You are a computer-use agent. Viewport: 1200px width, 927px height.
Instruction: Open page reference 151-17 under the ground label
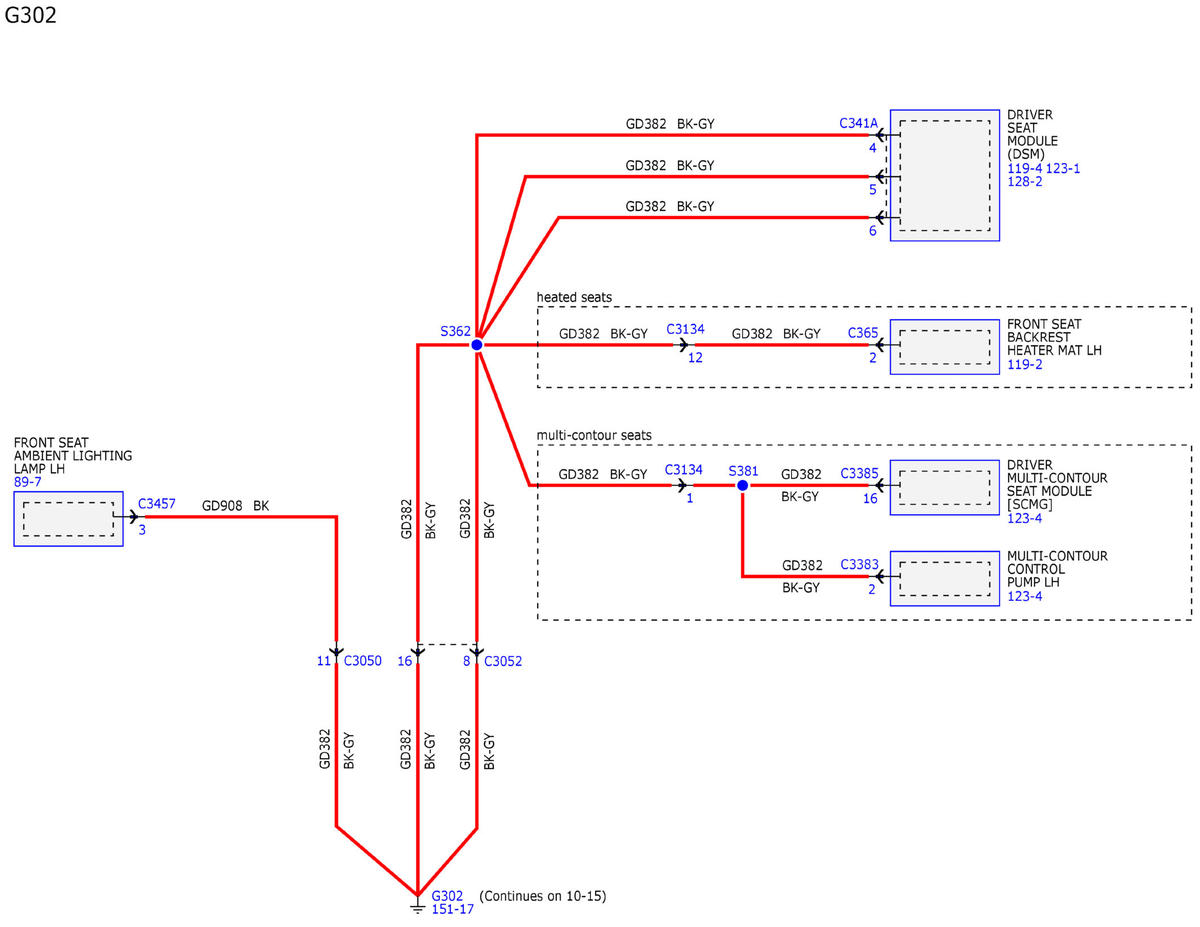tap(452, 909)
